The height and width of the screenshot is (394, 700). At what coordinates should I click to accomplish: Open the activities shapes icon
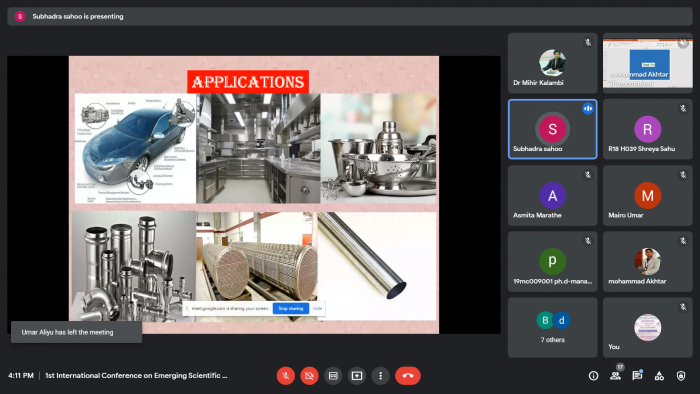coord(659,376)
